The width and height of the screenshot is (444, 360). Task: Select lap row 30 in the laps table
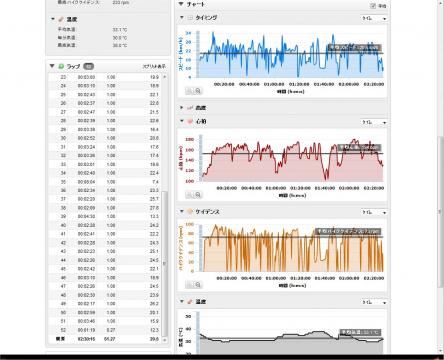click(105, 138)
